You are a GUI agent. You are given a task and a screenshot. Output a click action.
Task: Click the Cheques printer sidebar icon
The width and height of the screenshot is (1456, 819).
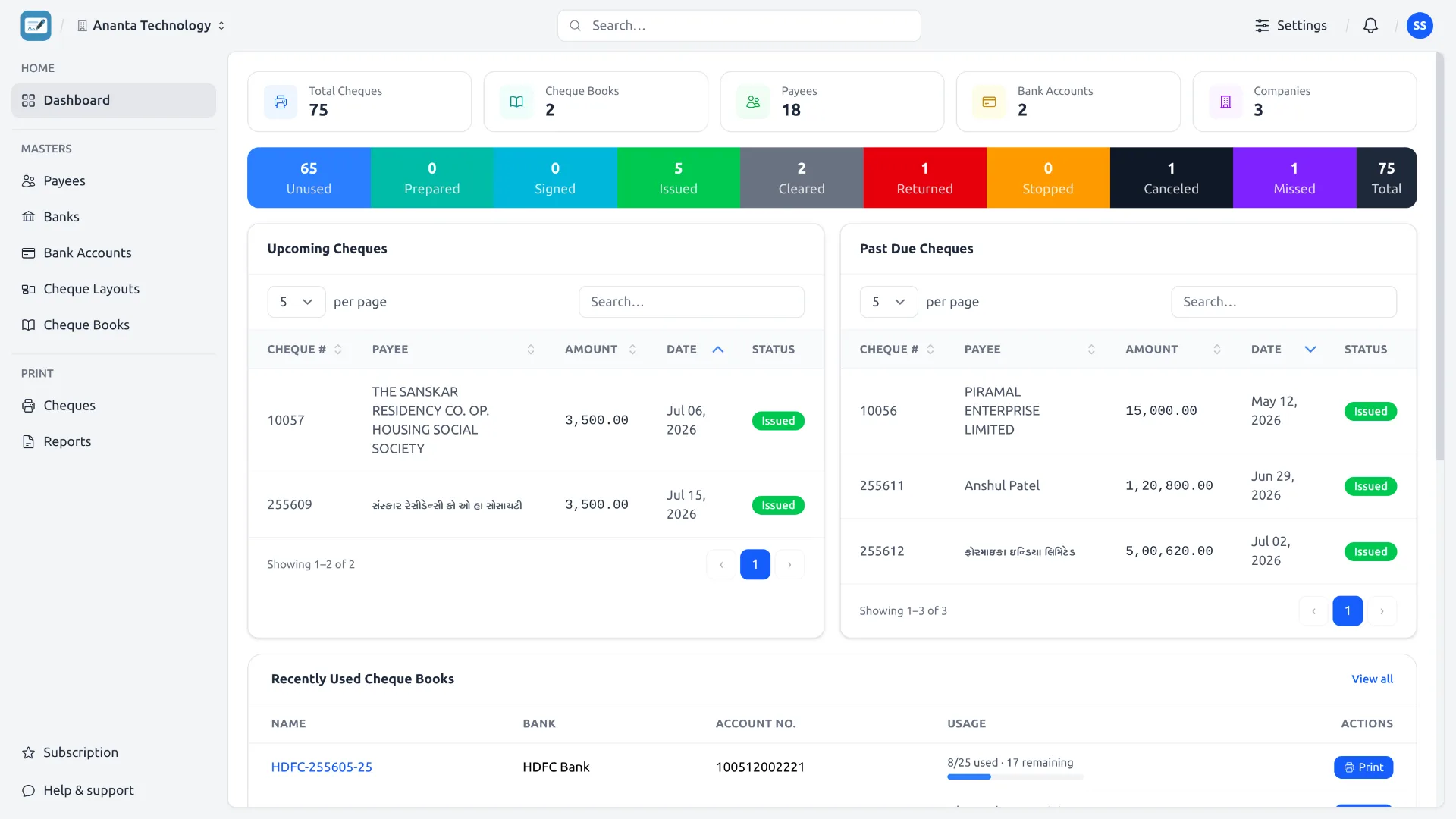point(29,406)
